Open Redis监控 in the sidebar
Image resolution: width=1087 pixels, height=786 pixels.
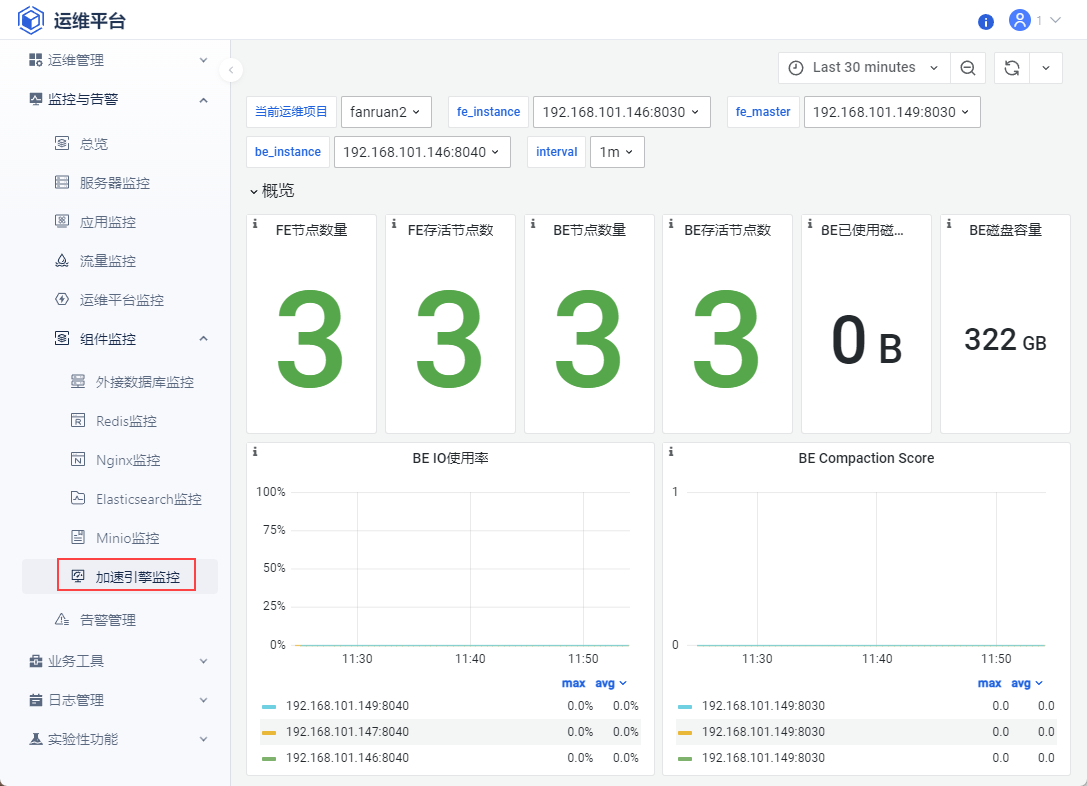coord(126,421)
